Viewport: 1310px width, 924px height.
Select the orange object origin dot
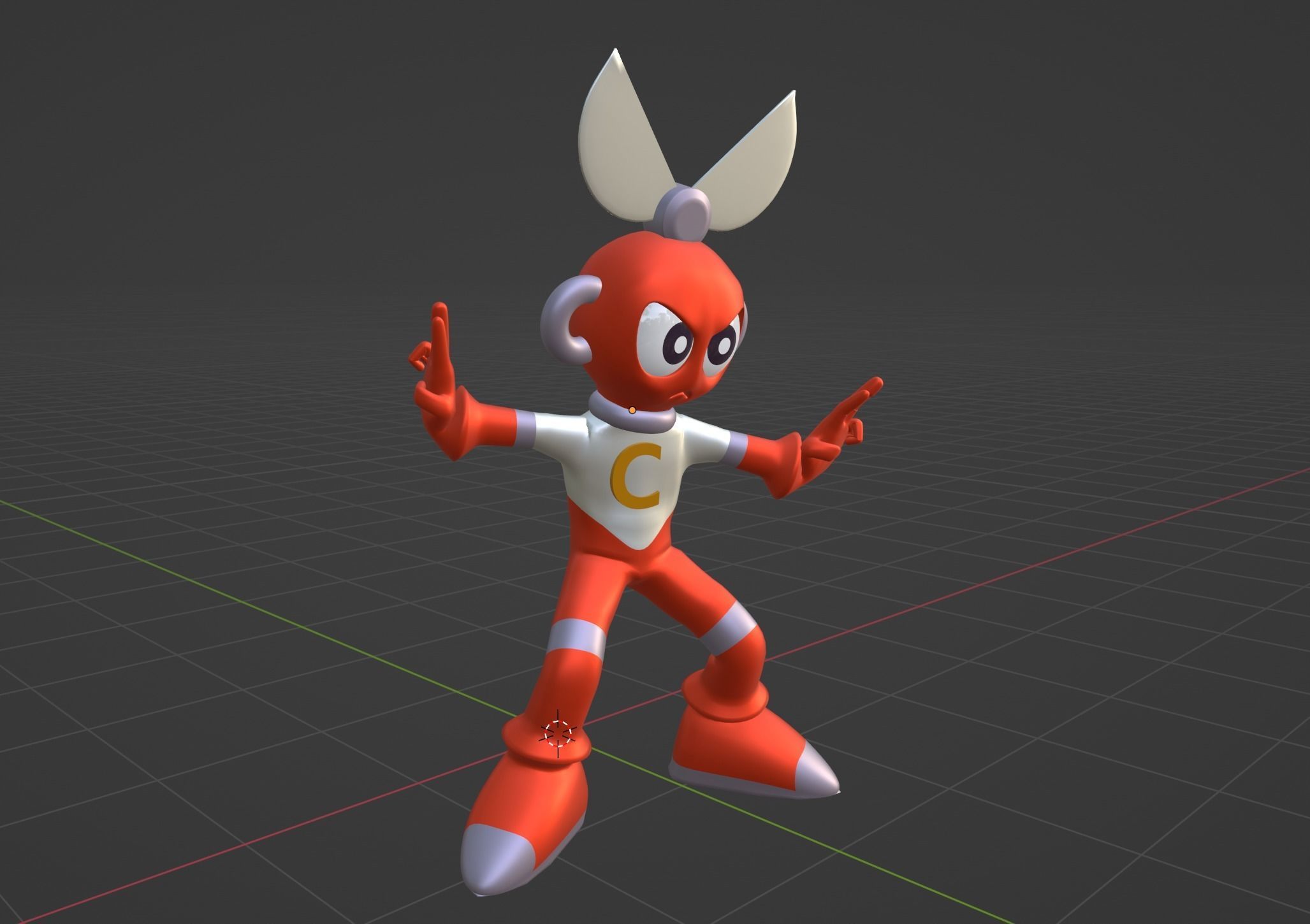click(632, 410)
